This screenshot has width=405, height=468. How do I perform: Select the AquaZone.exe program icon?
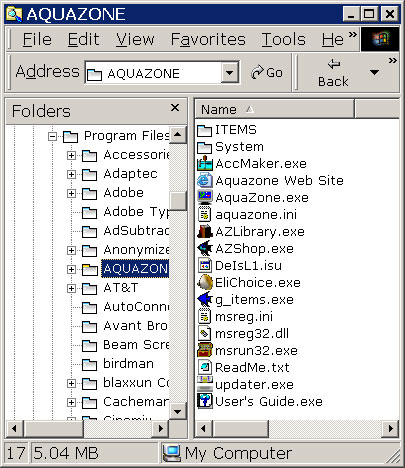(x=205, y=197)
